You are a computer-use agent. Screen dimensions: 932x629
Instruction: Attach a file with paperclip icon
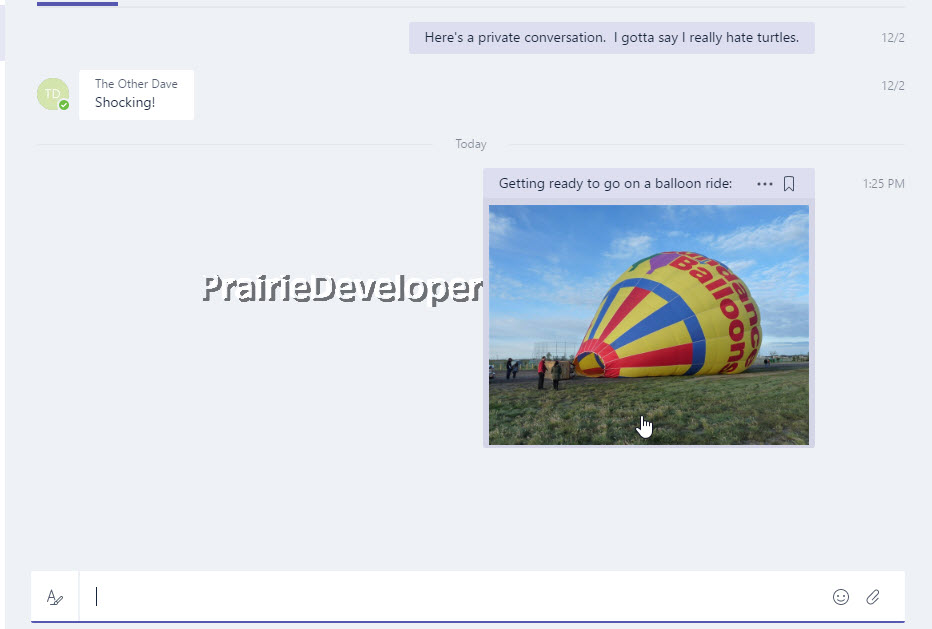(873, 597)
